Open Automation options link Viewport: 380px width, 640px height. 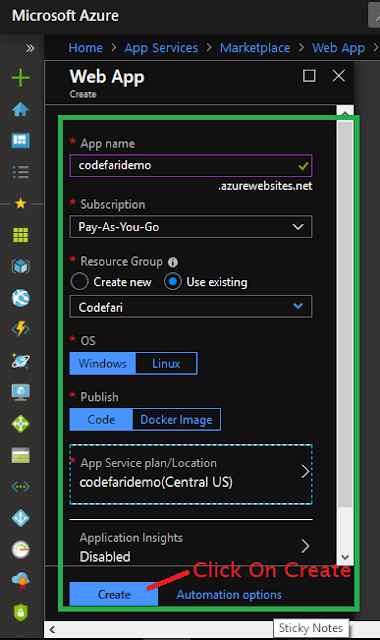229,595
